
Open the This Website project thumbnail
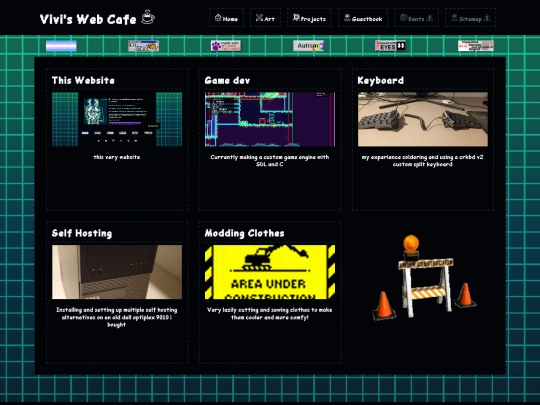(x=117, y=119)
